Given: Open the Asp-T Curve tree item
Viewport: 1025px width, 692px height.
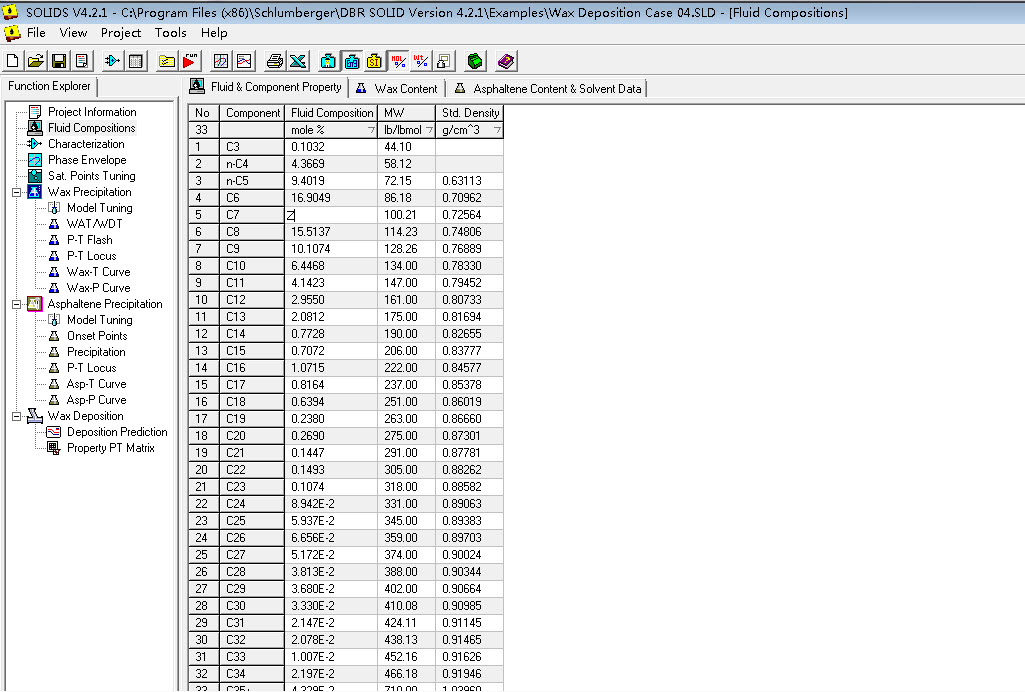Looking at the screenshot, I should tap(96, 384).
